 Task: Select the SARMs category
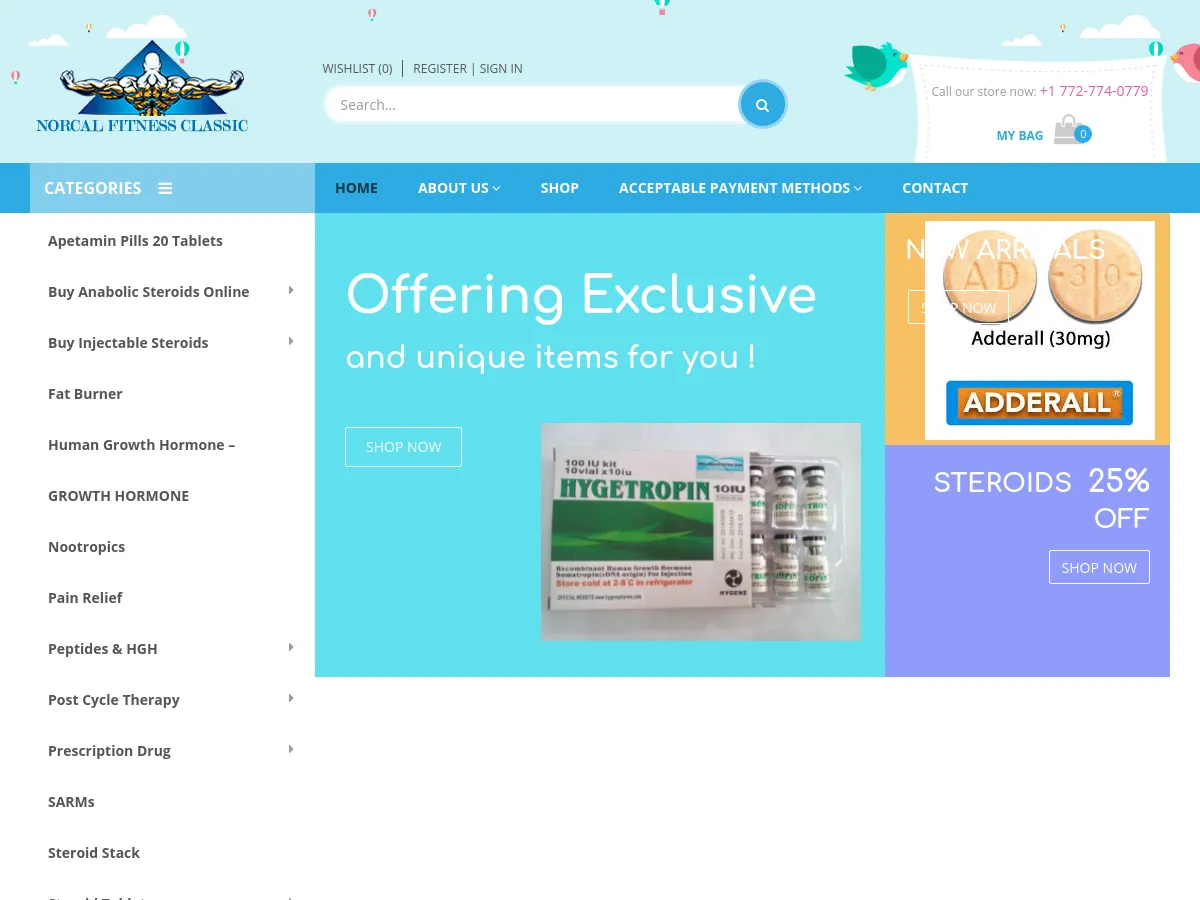(71, 802)
